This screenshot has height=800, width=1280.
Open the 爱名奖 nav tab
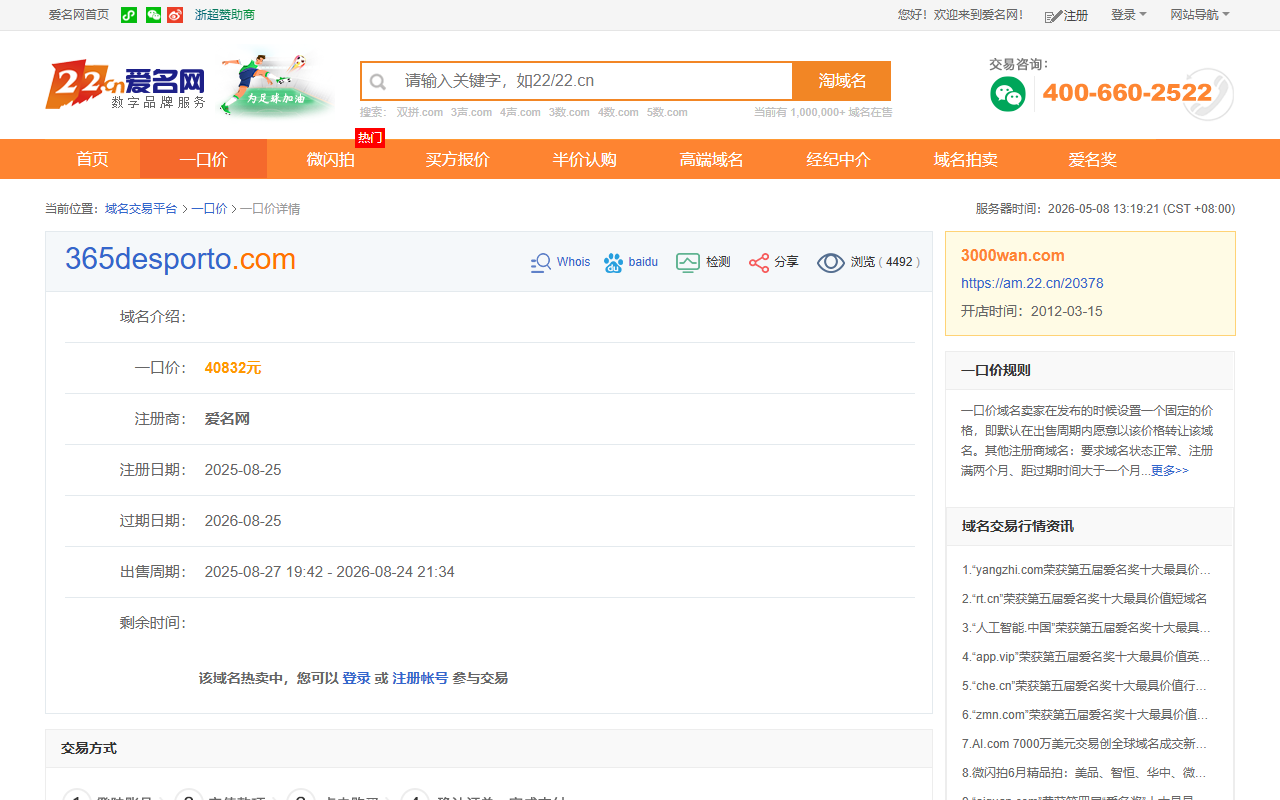pyautogui.click(x=1092, y=159)
